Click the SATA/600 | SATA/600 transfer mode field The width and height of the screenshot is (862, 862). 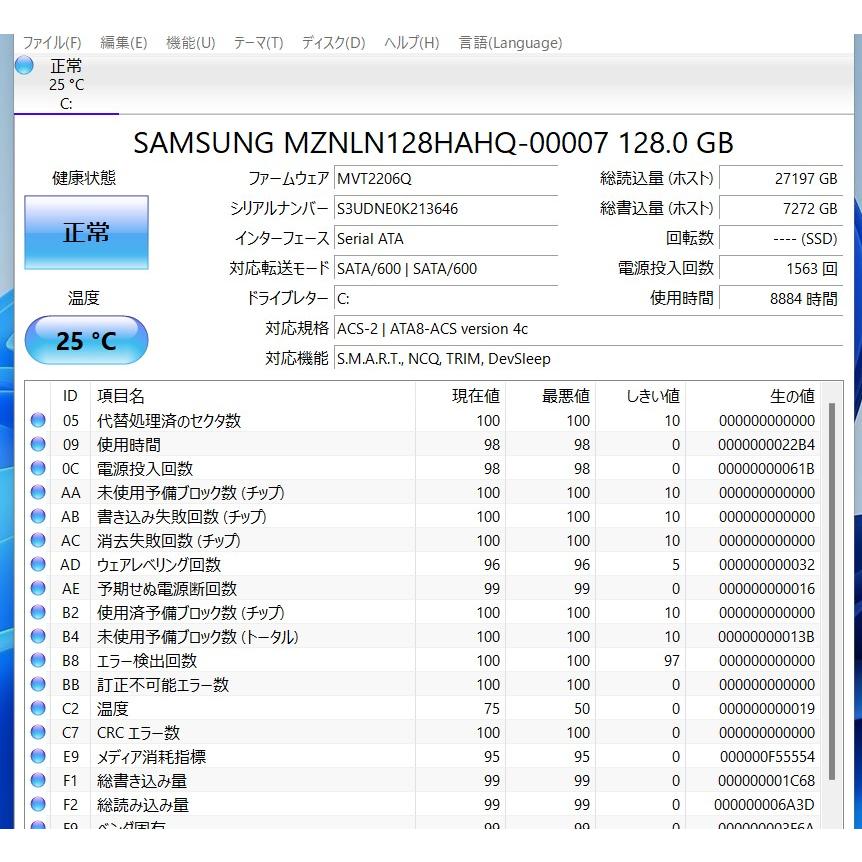pyautogui.click(x=446, y=269)
